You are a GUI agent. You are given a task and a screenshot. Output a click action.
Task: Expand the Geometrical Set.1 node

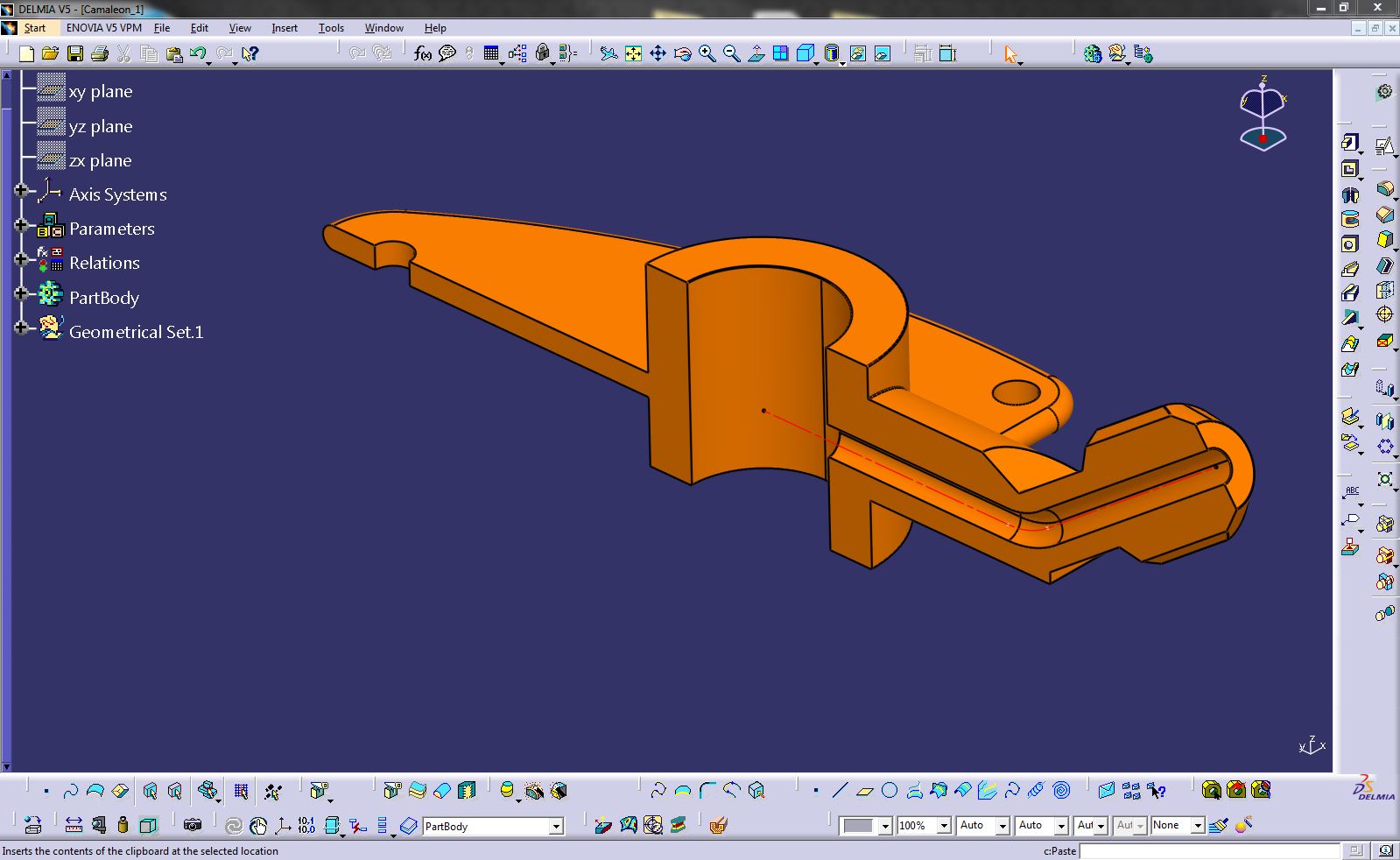pyautogui.click(x=21, y=328)
